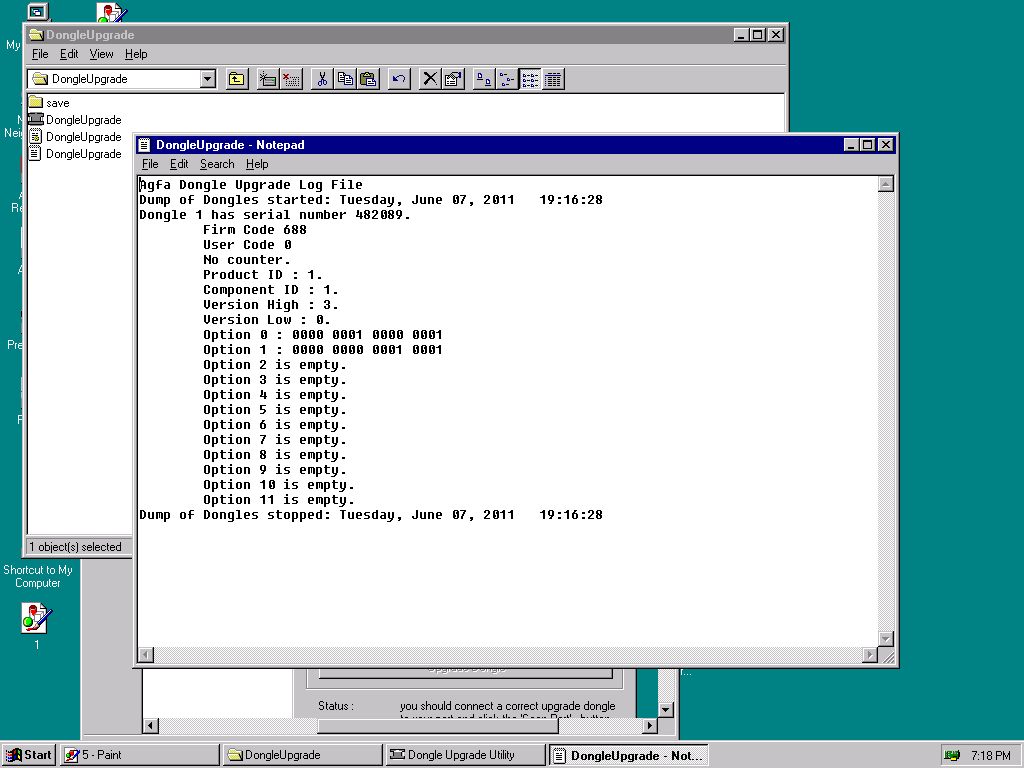Click the 'User Code 0' line
The height and width of the screenshot is (768, 1024).
point(248,245)
